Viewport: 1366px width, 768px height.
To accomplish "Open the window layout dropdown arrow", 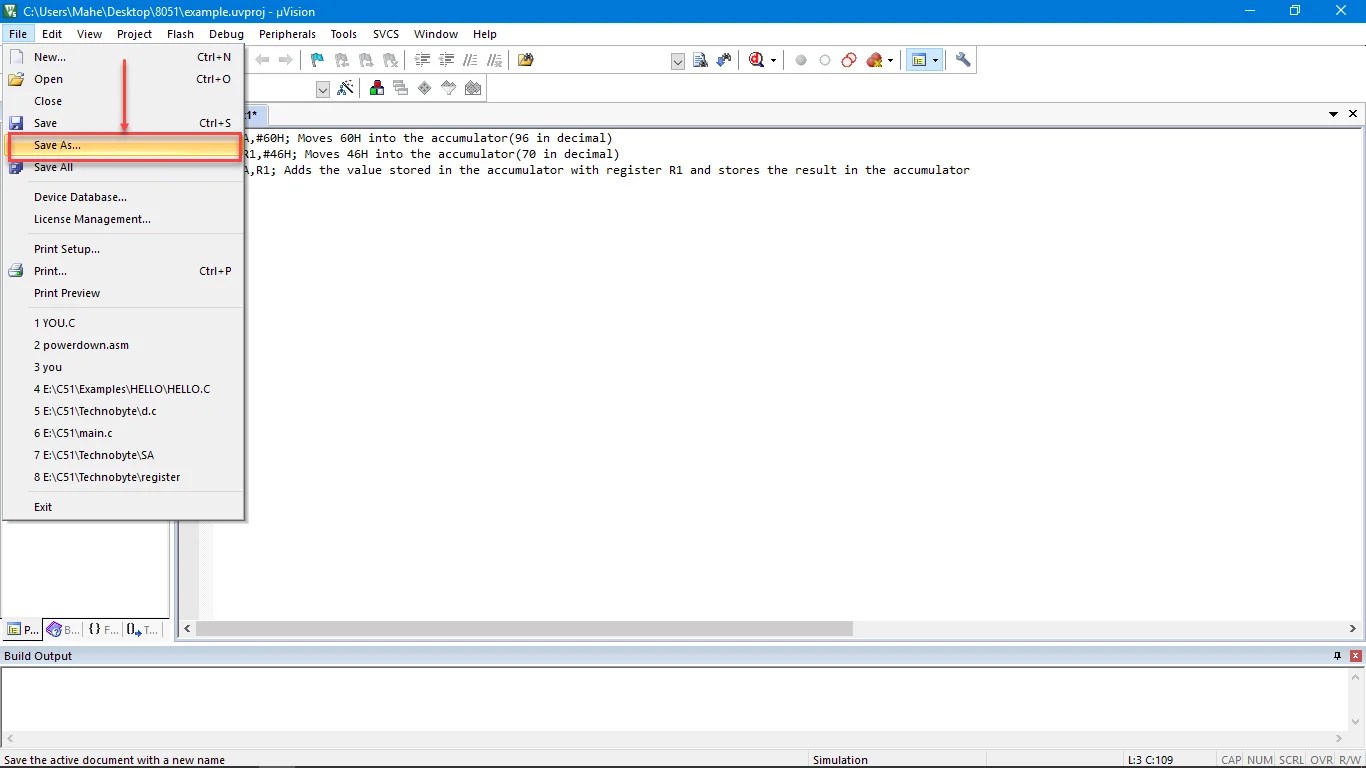I will click(x=936, y=60).
